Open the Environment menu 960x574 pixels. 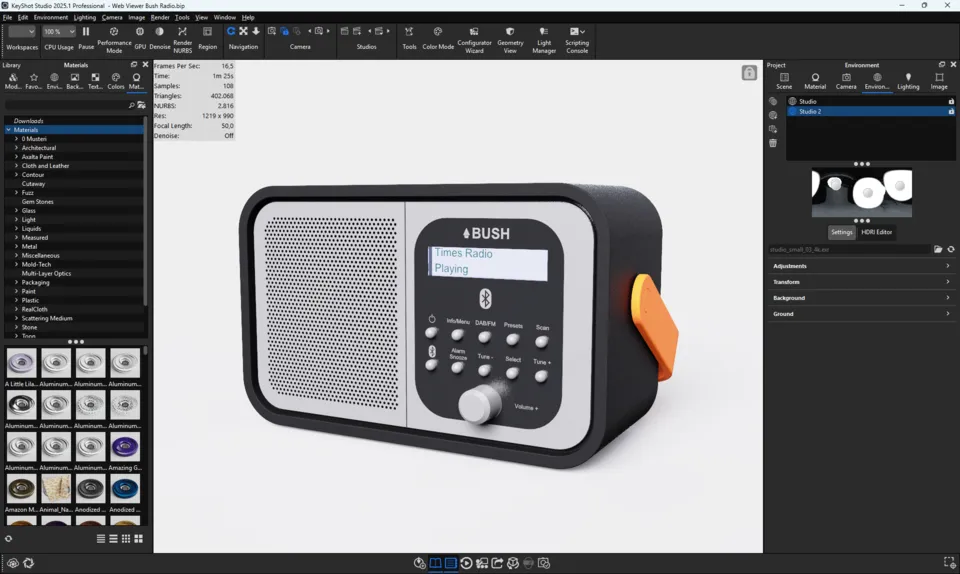(x=51, y=17)
